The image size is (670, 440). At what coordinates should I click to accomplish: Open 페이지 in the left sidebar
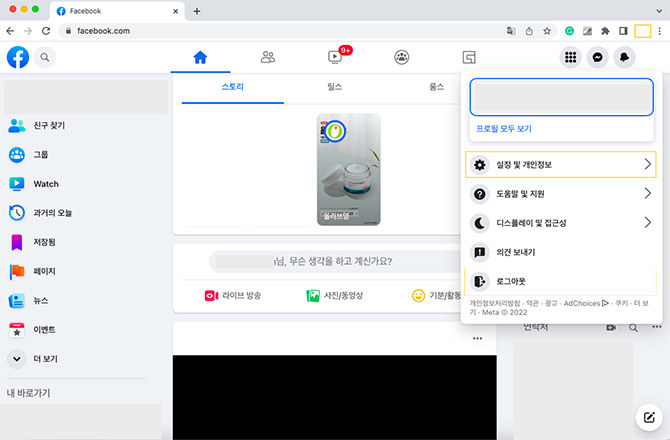click(x=85, y=271)
